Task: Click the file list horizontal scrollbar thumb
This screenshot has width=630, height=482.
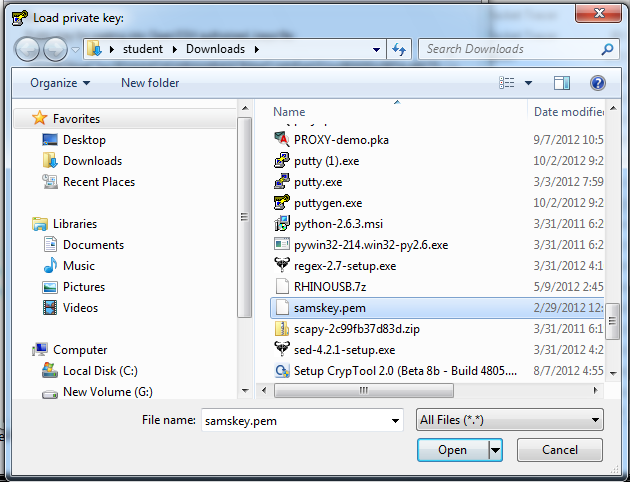Action: [364, 390]
